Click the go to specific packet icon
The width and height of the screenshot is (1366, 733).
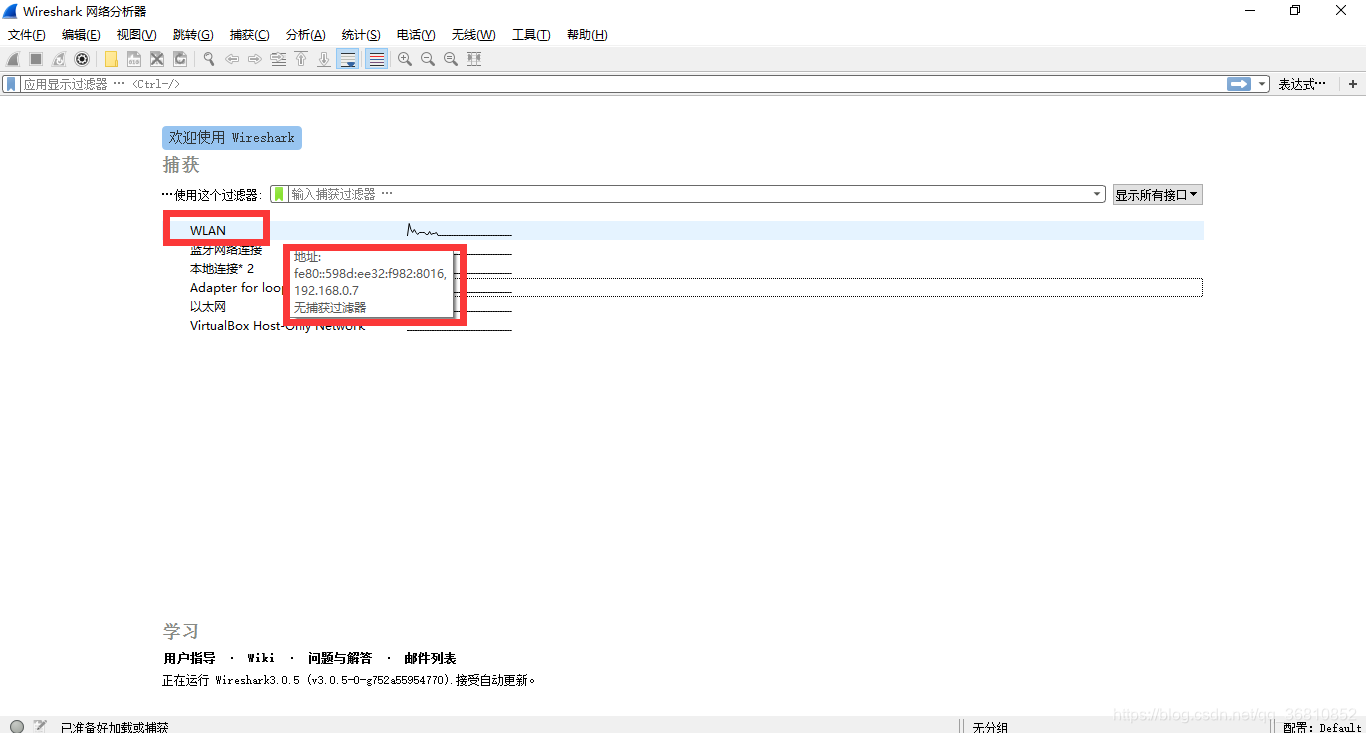(x=278, y=59)
